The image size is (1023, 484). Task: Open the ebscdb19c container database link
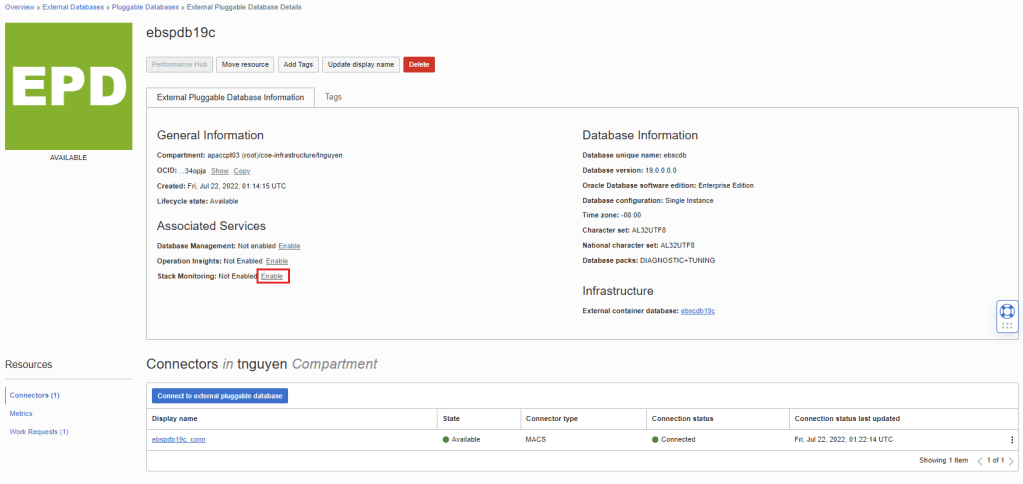click(x=697, y=311)
